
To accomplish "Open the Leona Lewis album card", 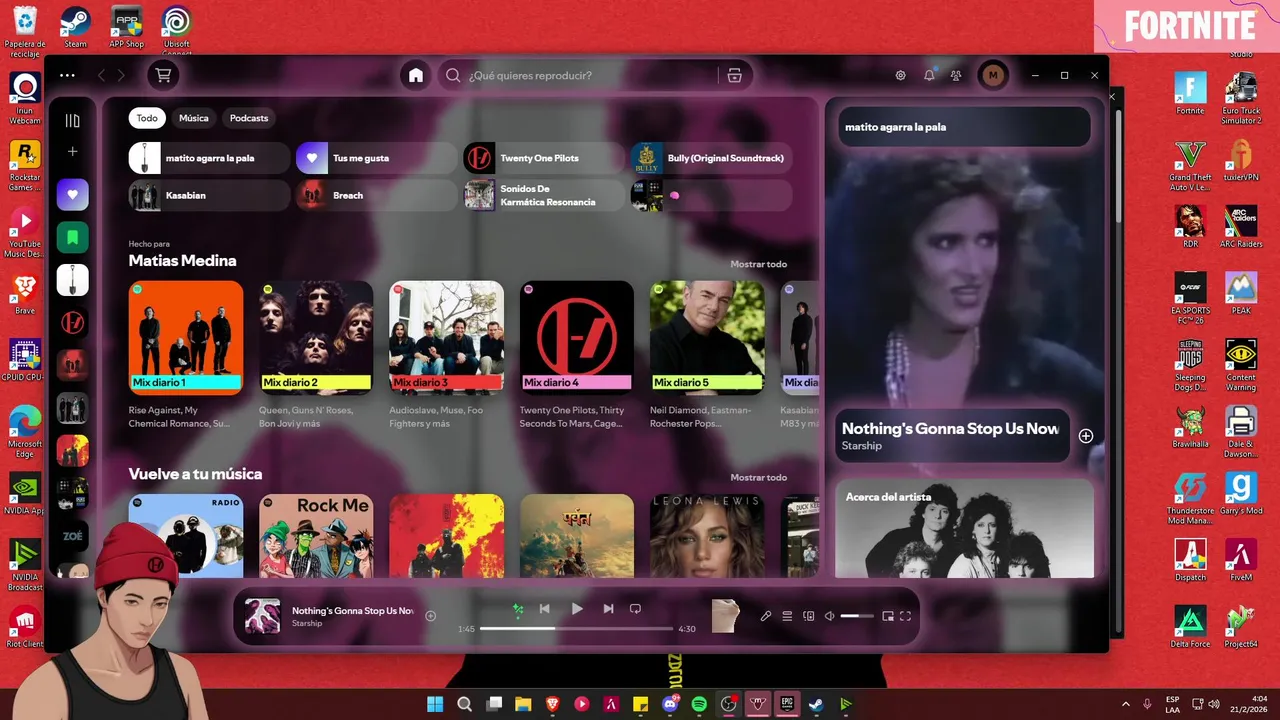I will pos(707,536).
